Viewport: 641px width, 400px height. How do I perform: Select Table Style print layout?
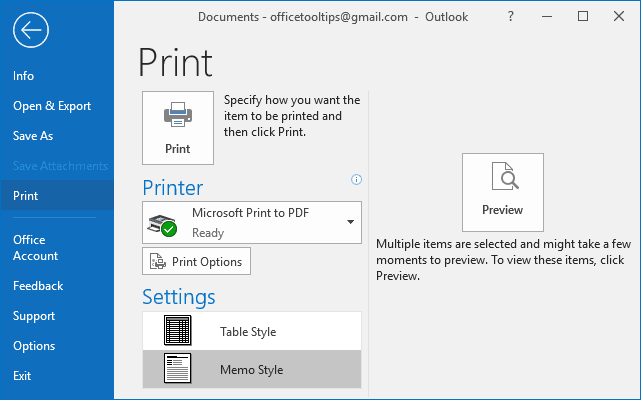click(x=252, y=331)
